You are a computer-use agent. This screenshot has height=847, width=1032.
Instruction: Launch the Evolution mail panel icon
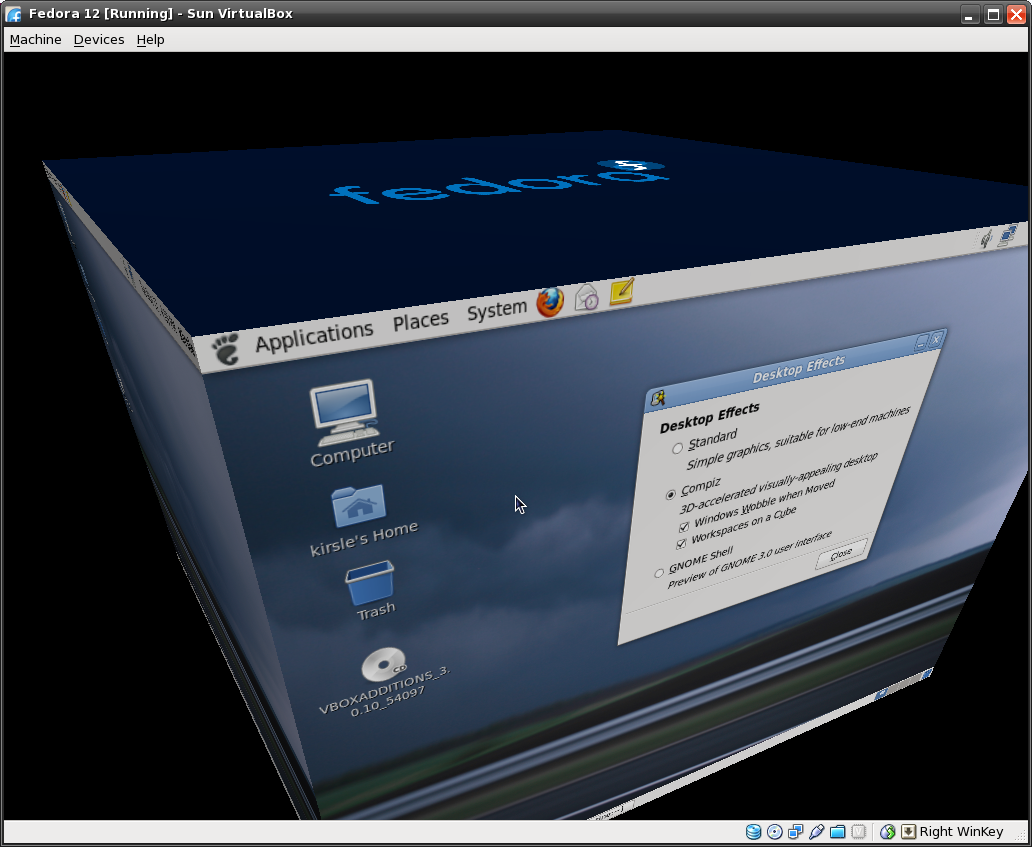point(586,297)
